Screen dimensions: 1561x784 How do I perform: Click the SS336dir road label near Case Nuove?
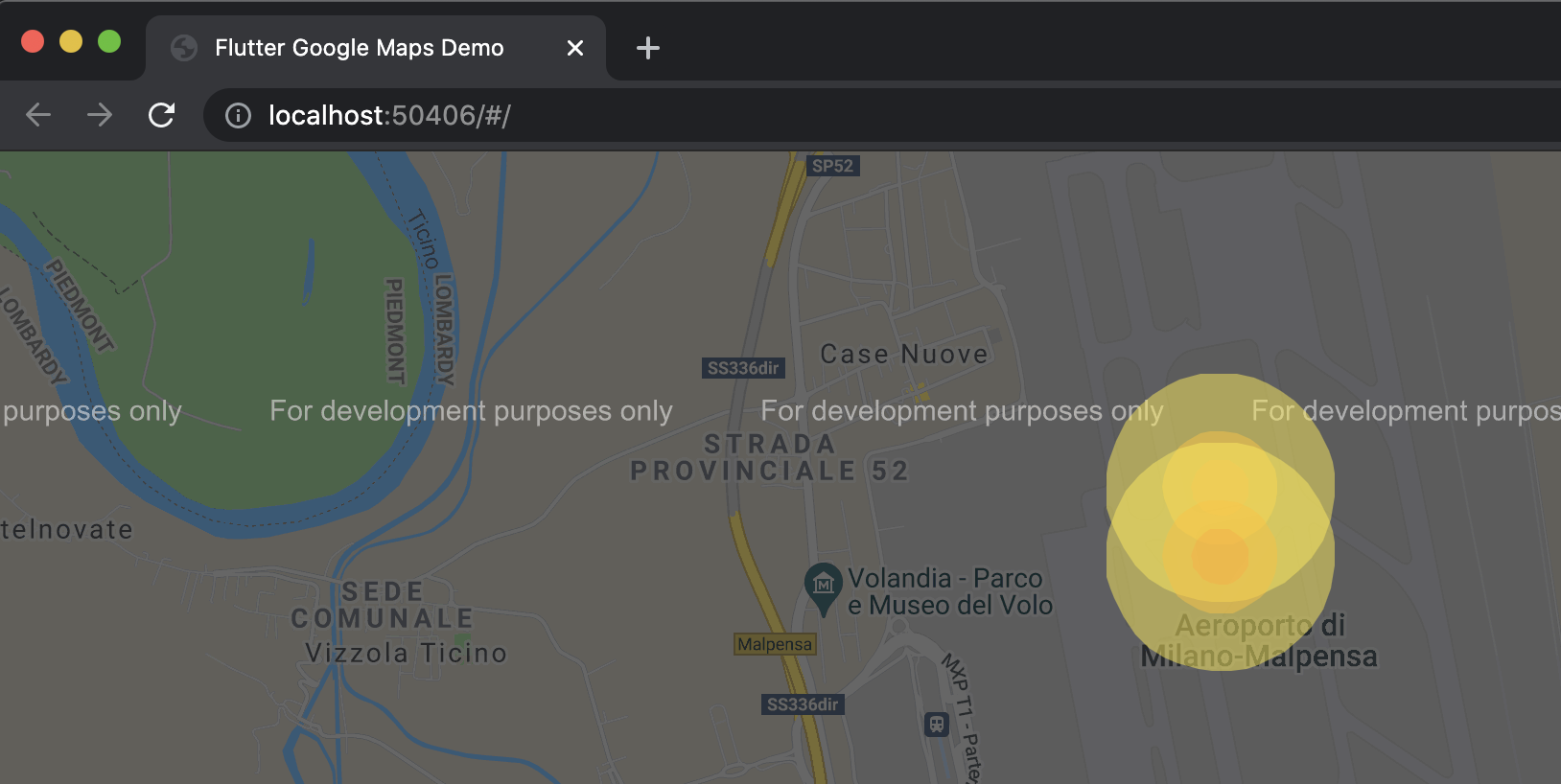coord(744,368)
